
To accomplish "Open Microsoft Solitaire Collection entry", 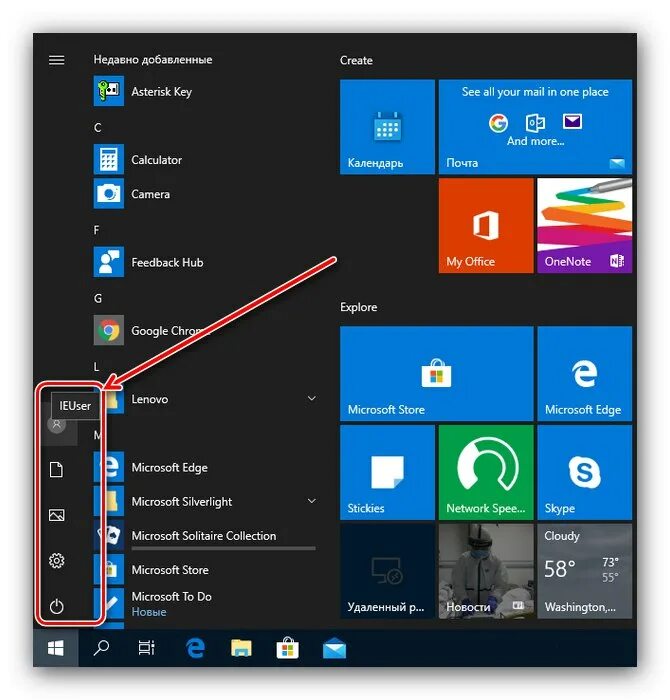I will click(204, 536).
